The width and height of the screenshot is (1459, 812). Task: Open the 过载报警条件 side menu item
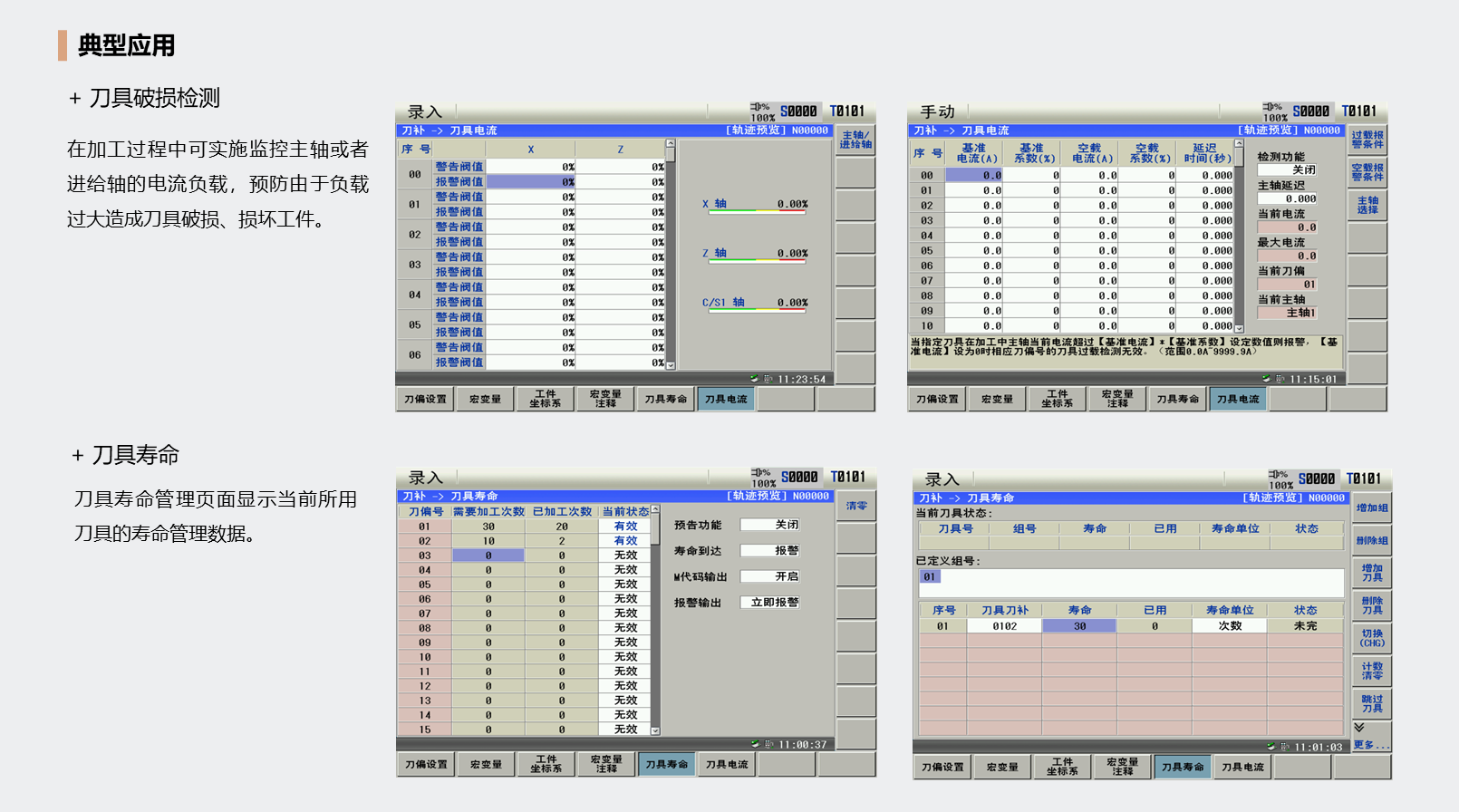pos(1367,140)
